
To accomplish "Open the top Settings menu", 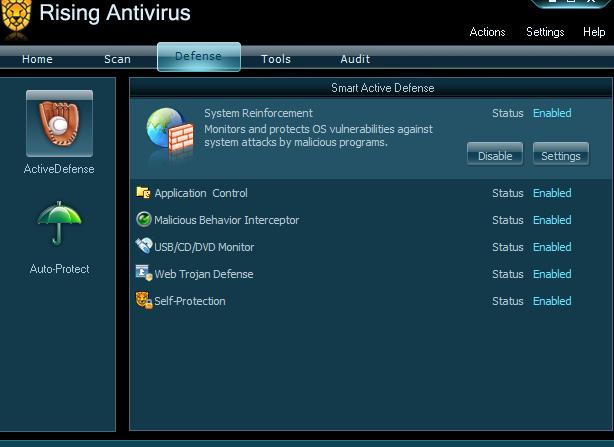I will pos(545,32).
